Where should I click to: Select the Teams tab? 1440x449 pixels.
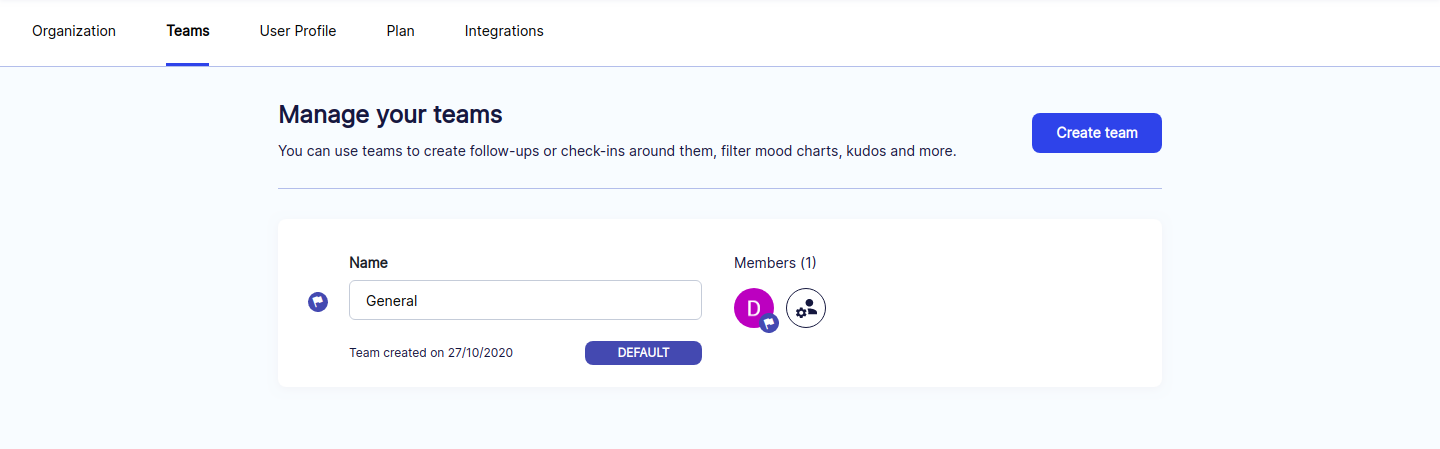click(188, 31)
